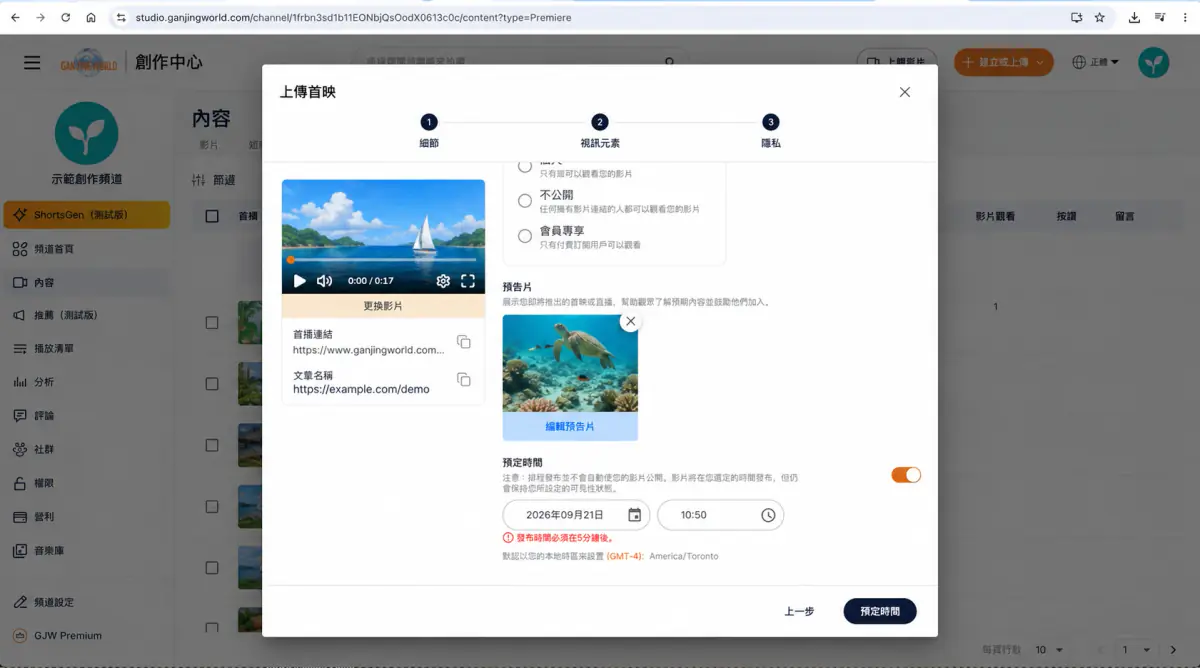The width and height of the screenshot is (1200, 668).
Task: Click 上一步 to go back
Action: coord(799,611)
